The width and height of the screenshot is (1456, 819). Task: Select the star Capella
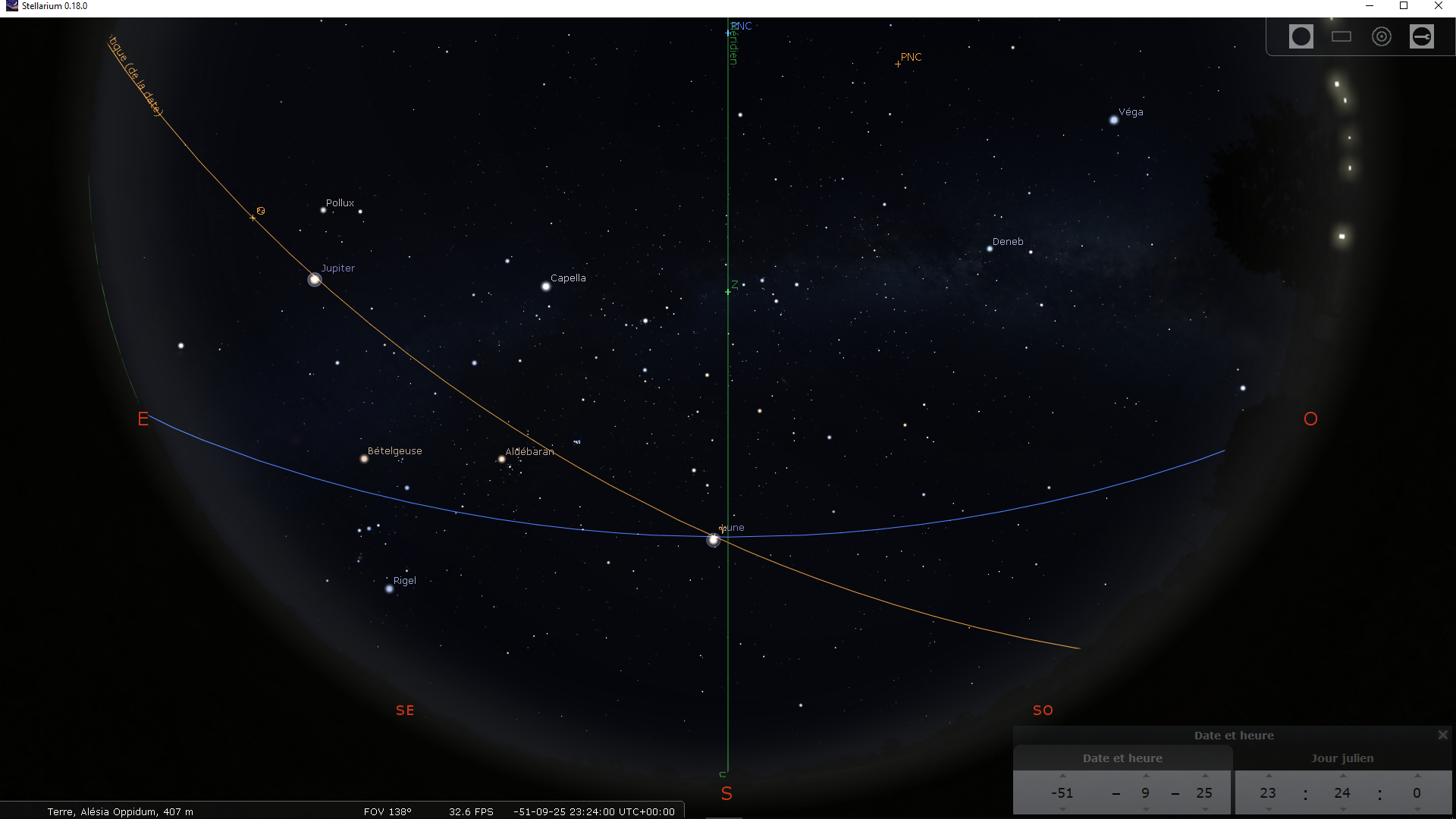[545, 287]
